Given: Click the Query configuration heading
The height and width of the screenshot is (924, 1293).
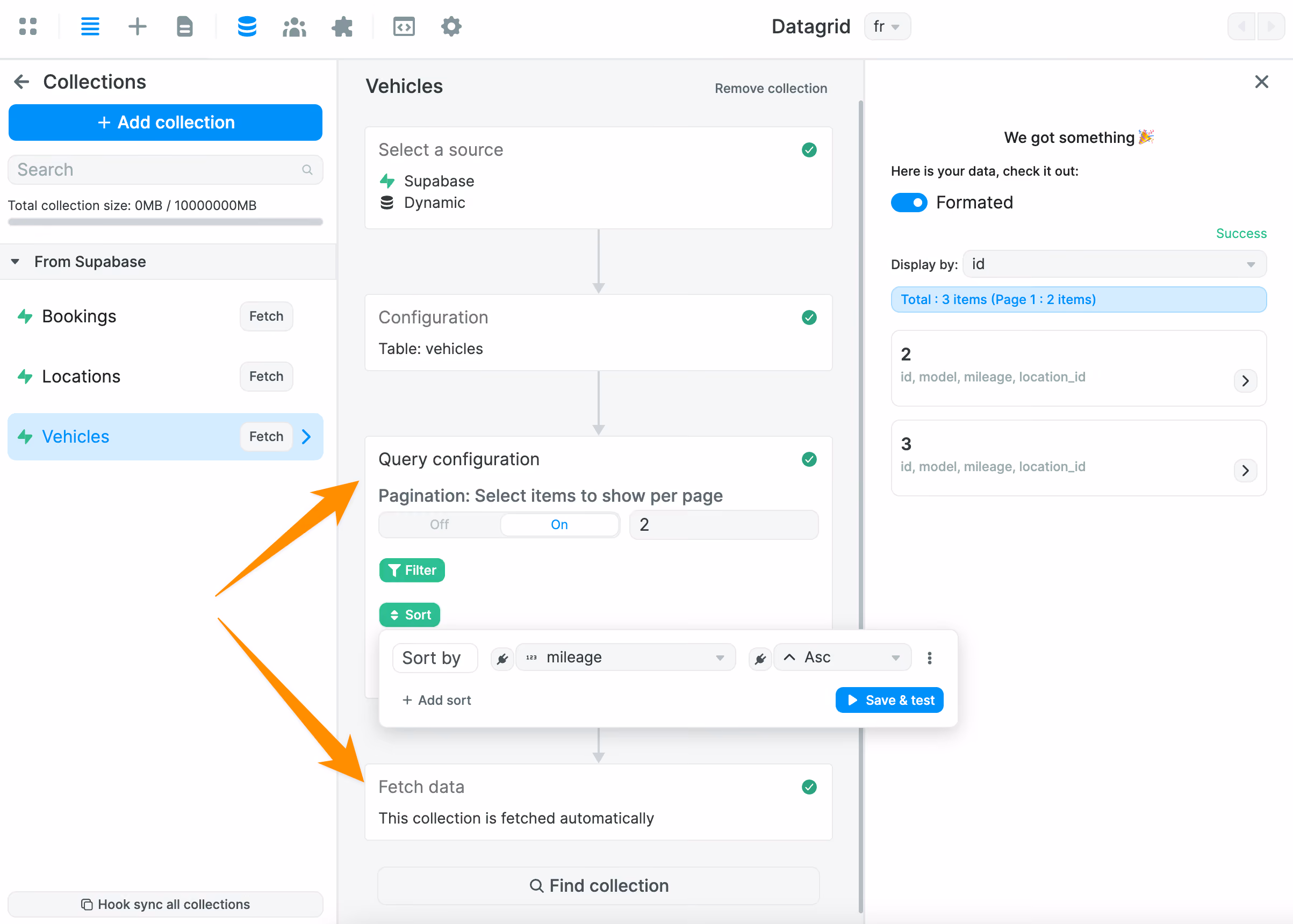Looking at the screenshot, I should (459, 459).
